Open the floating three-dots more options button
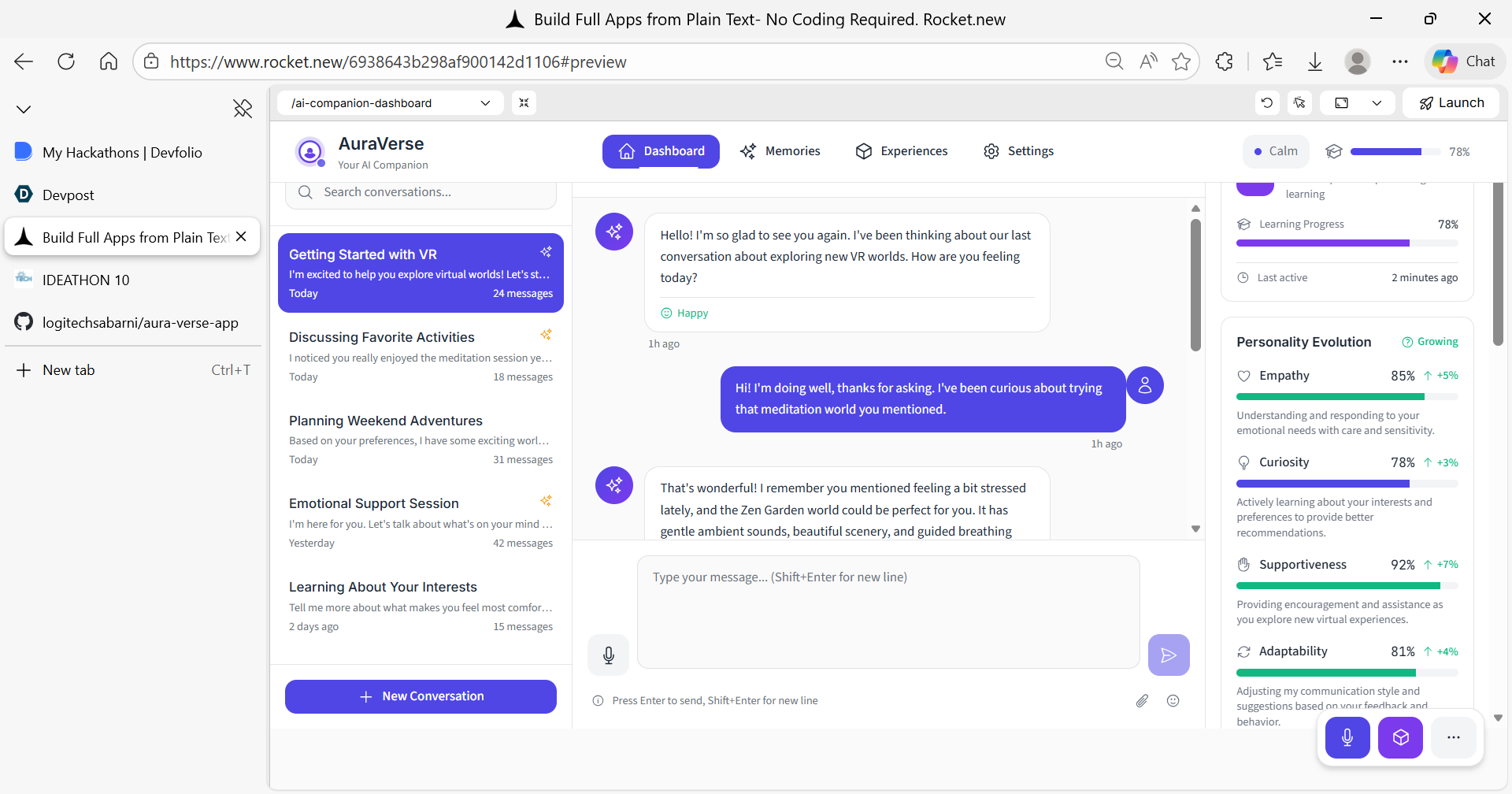 1454,737
